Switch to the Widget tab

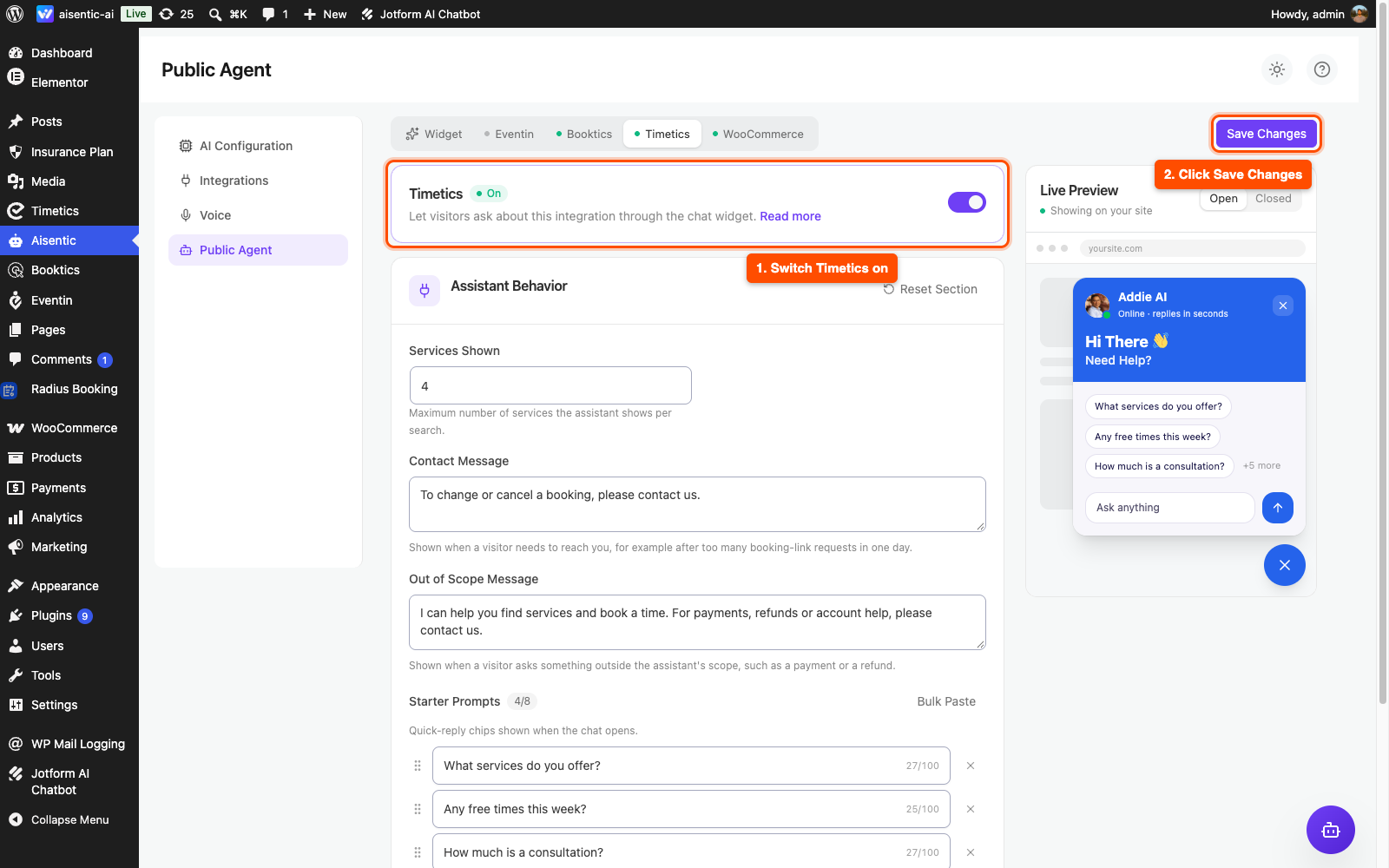[434, 134]
